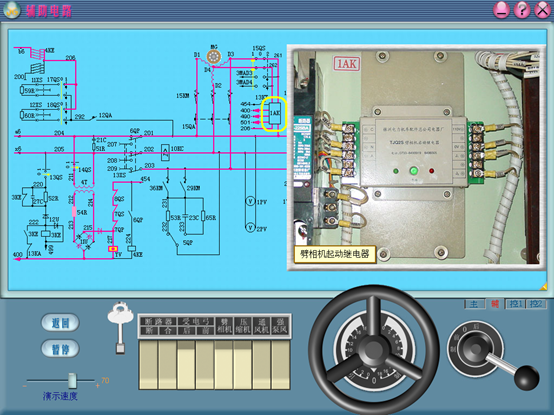The height and width of the screenshot is (415, 554).
Task: Click the 演示速度 slider handle
Action: (72, 380)
